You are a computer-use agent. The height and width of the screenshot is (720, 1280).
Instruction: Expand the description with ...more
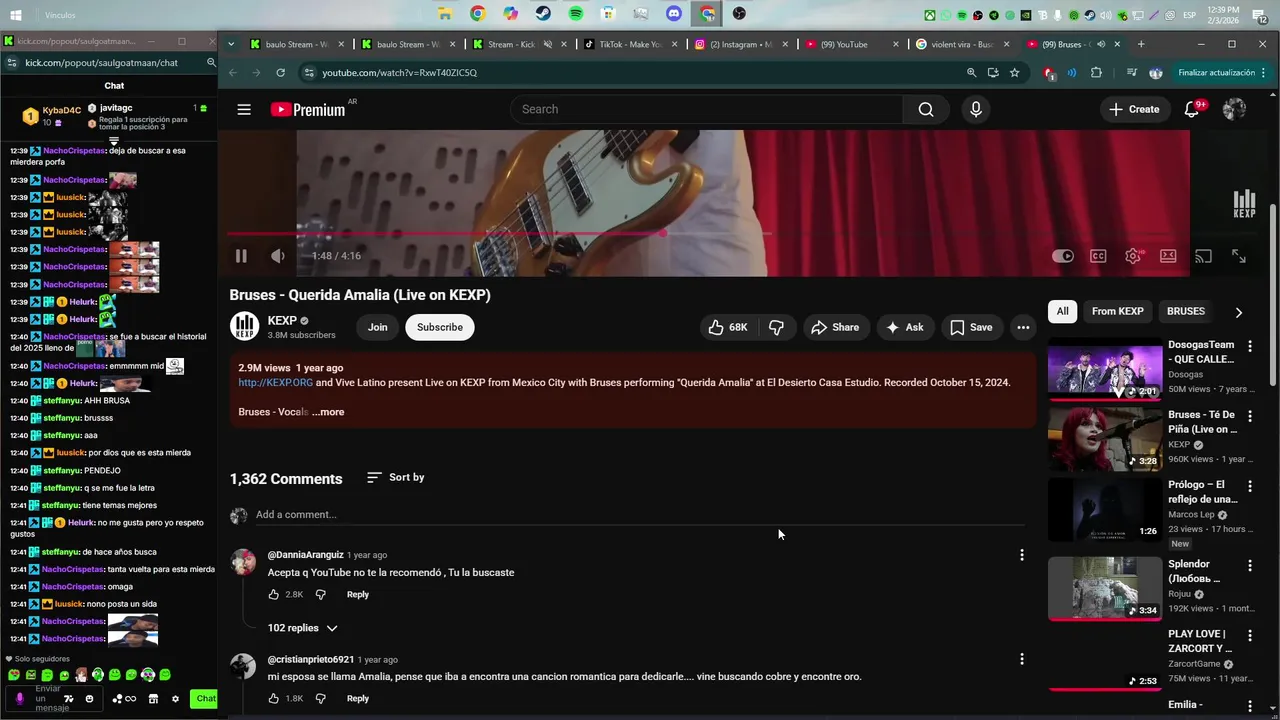point(328,412)
